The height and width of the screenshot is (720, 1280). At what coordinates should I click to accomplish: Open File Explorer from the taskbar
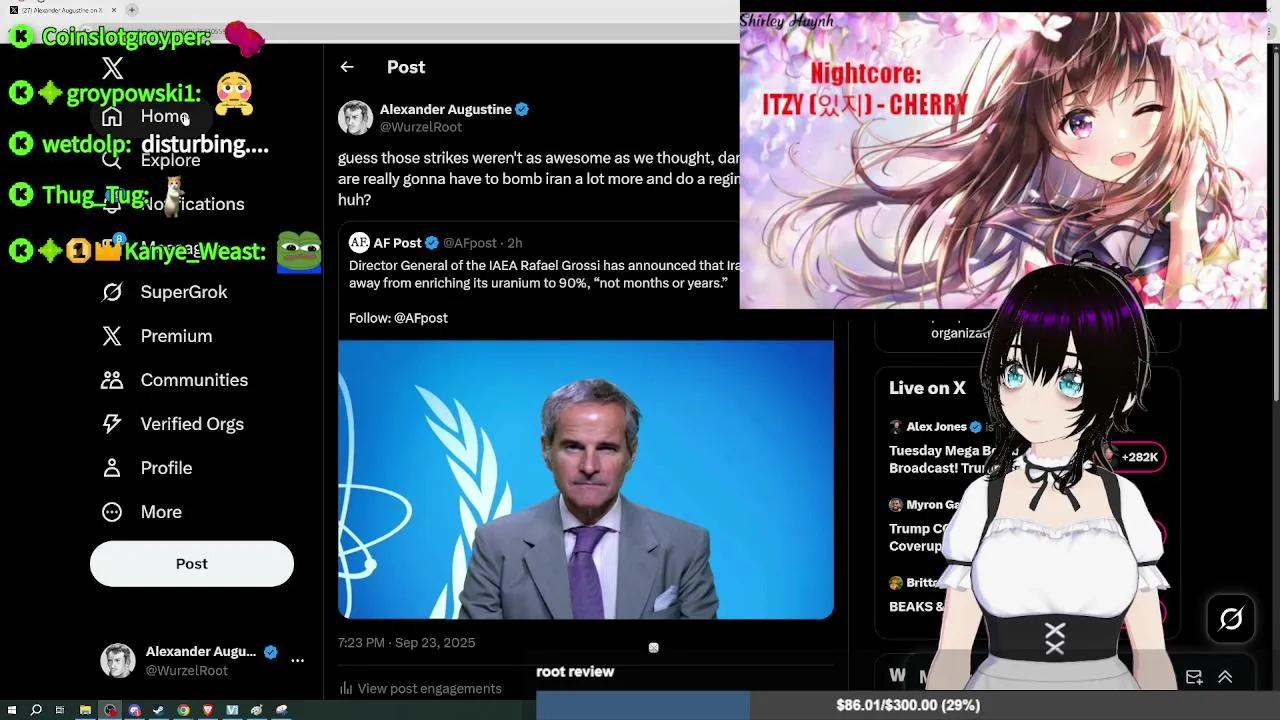pyautogui.click(x=85, y=710)
